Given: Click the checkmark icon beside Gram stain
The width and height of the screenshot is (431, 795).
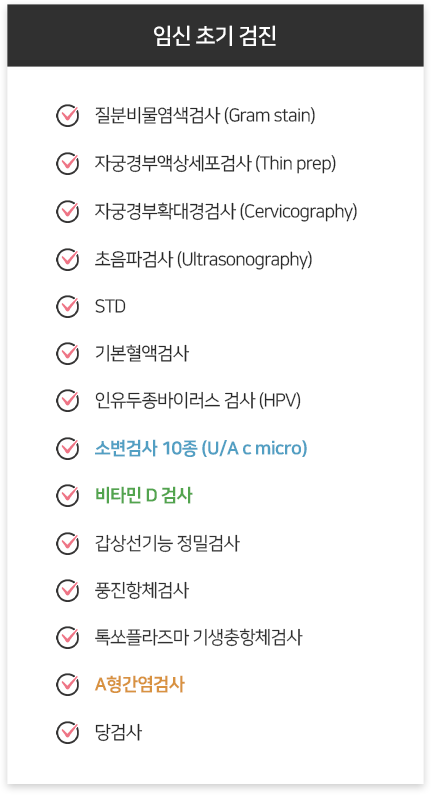Looking at the screenshot, I should coord(67,116).
